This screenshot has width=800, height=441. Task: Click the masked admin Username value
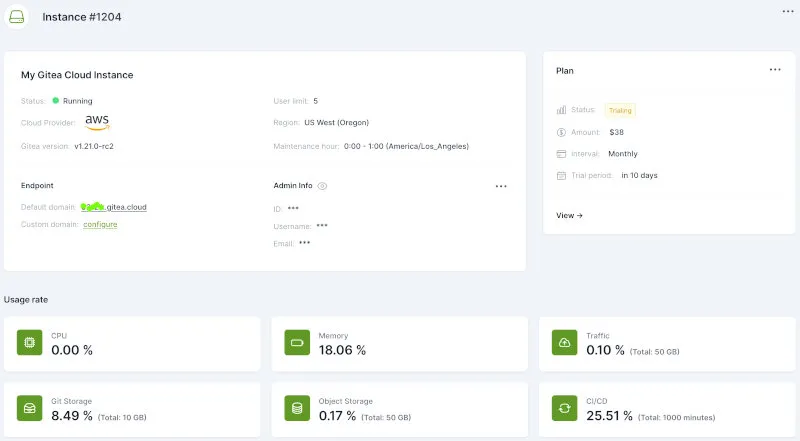click(322, 225)
